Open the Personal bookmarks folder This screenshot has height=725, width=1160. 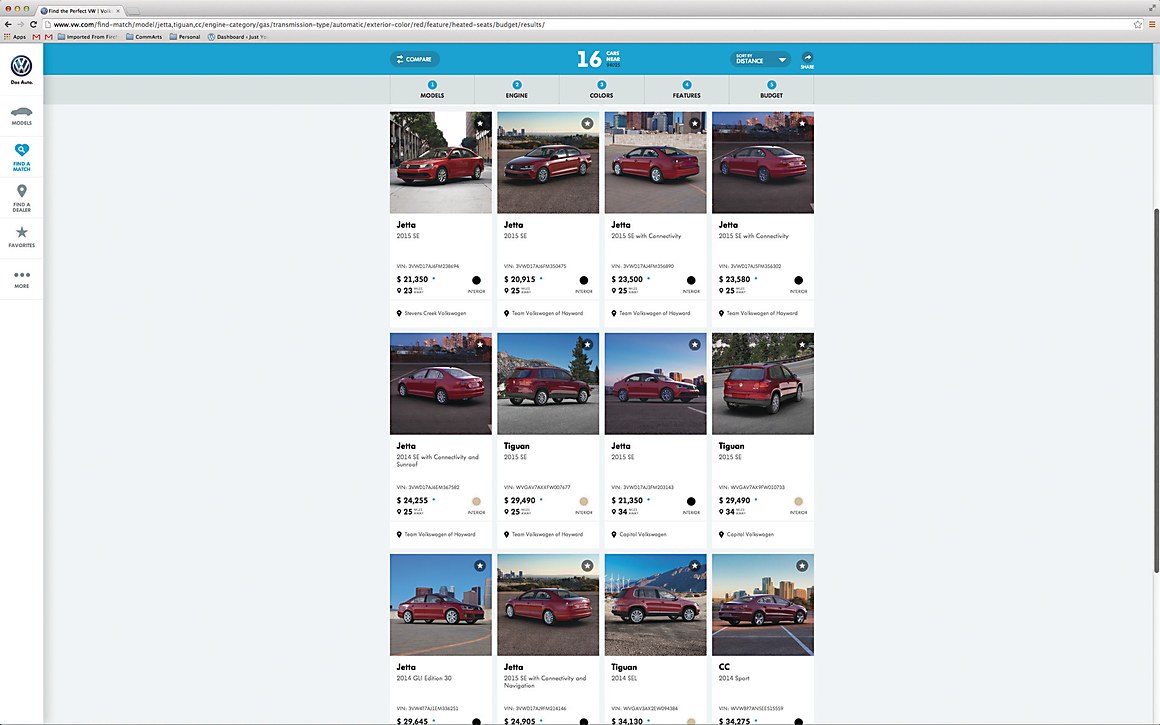point(185,36)
